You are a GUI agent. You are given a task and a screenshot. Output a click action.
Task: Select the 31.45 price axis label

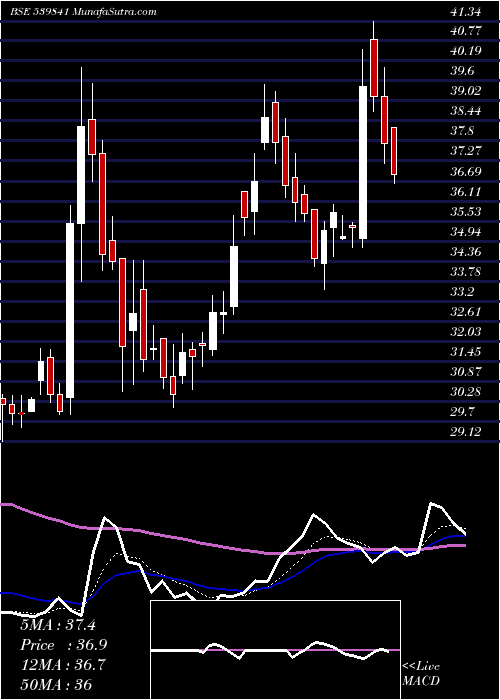[x=466, y=352]
